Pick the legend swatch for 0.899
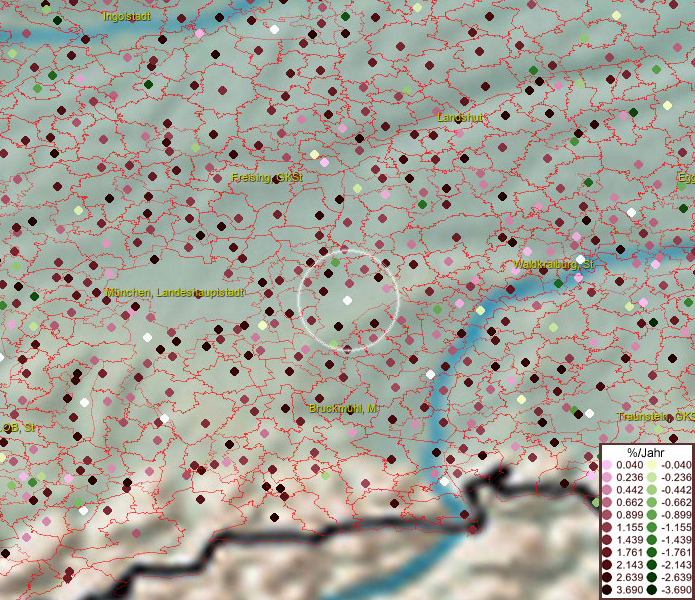Image resolution: width=695 pixels, height=600 pixels. (x=607, y=515)
